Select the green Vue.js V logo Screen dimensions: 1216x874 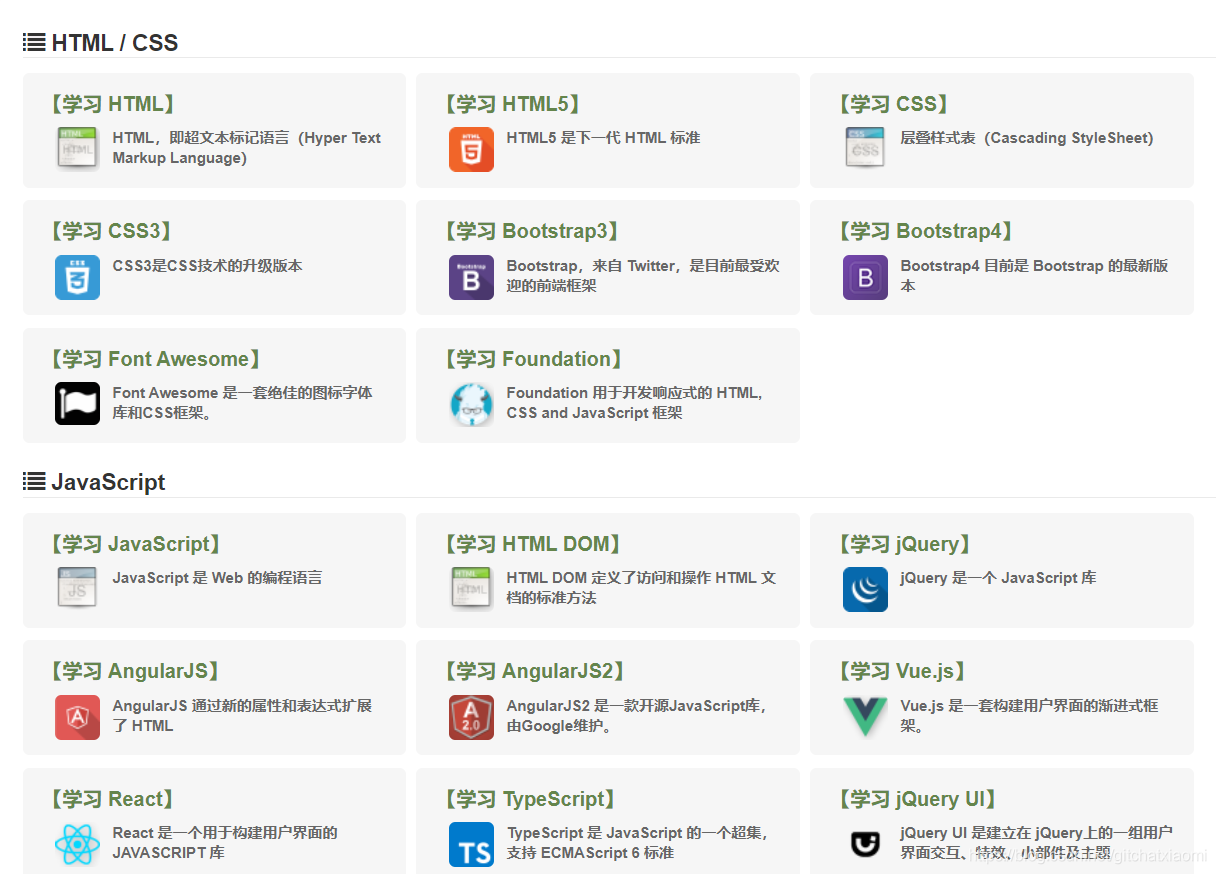pos(865,717)
